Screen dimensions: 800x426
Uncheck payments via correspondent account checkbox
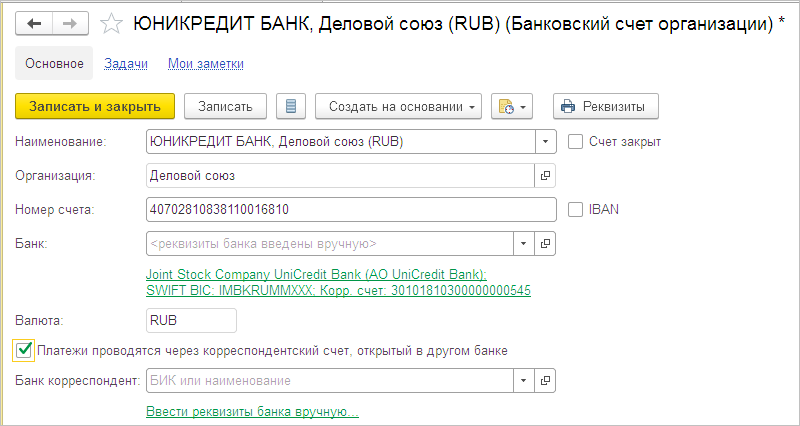(x=24, y=350)
